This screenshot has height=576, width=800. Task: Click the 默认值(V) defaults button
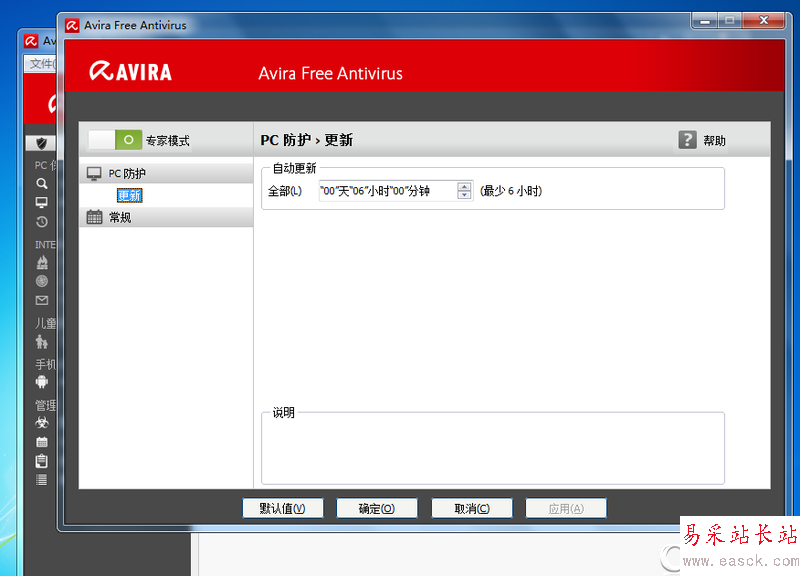pos(283,508)
